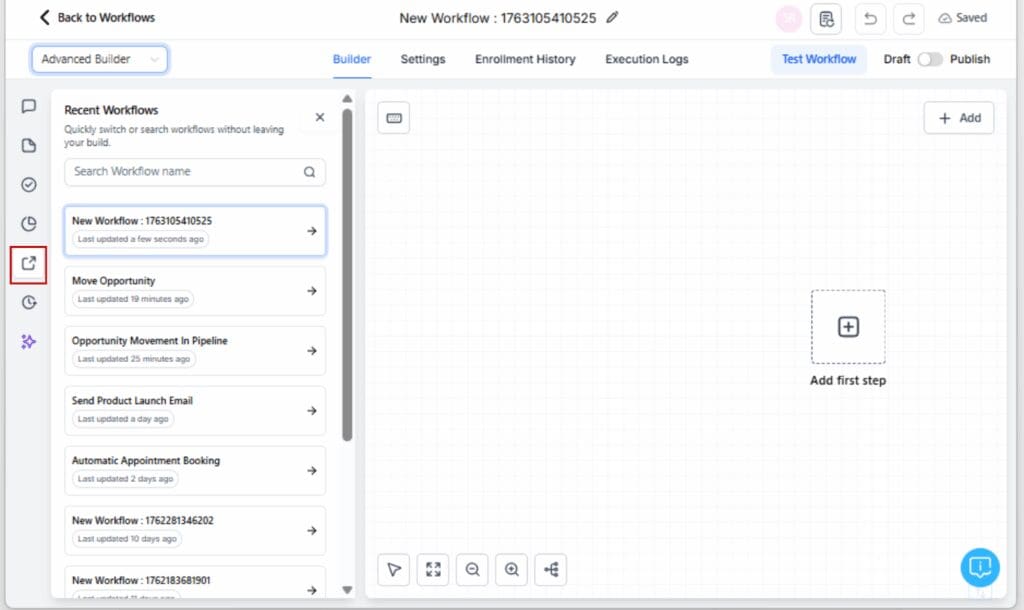This screenshot has width=1024, height=610.
Task: Zoom in on the workflow canvas
Action: pyautogui.click(x=511, y=569)
